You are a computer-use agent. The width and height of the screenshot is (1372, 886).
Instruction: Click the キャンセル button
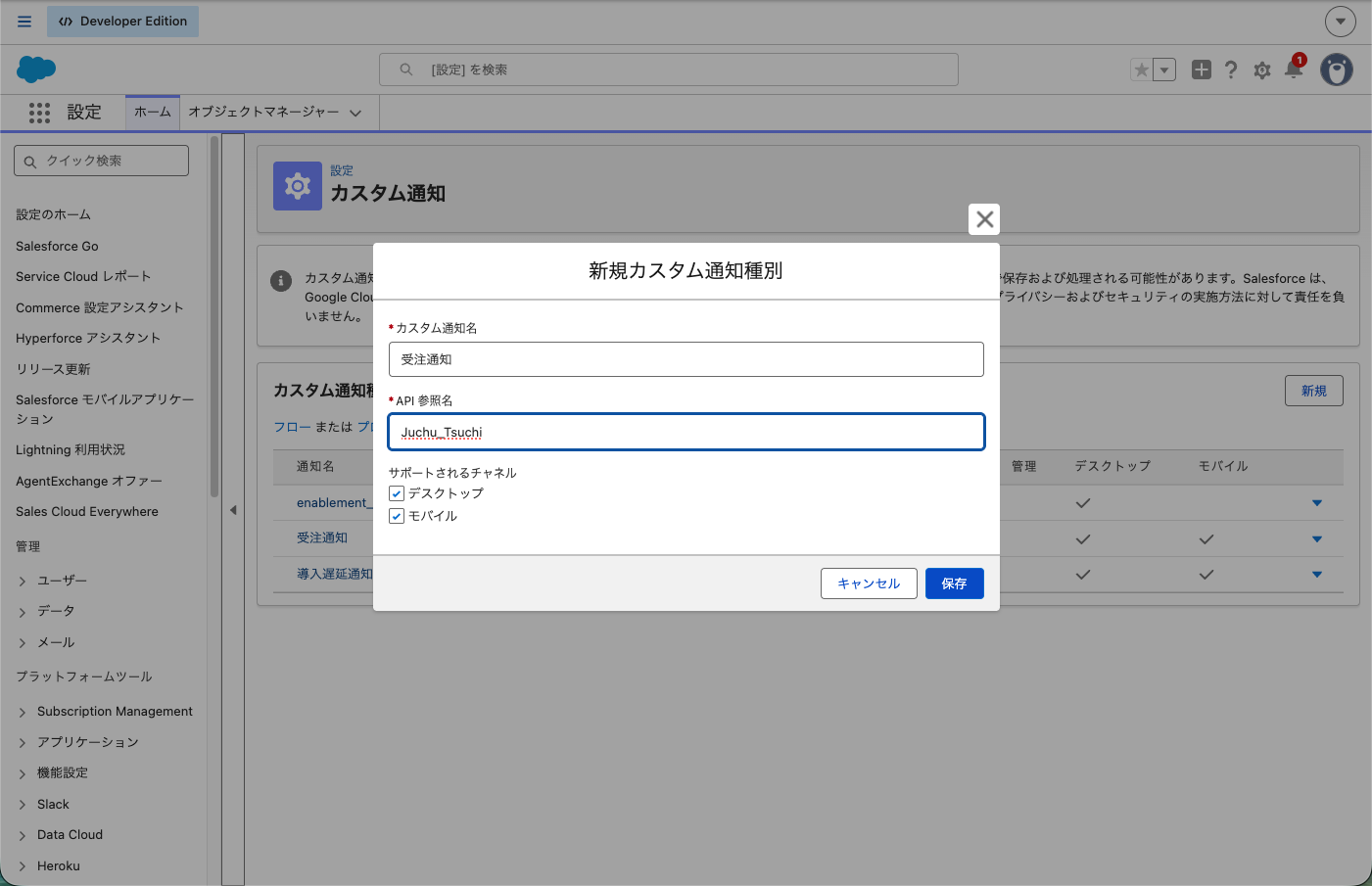[x=869, y=583]
